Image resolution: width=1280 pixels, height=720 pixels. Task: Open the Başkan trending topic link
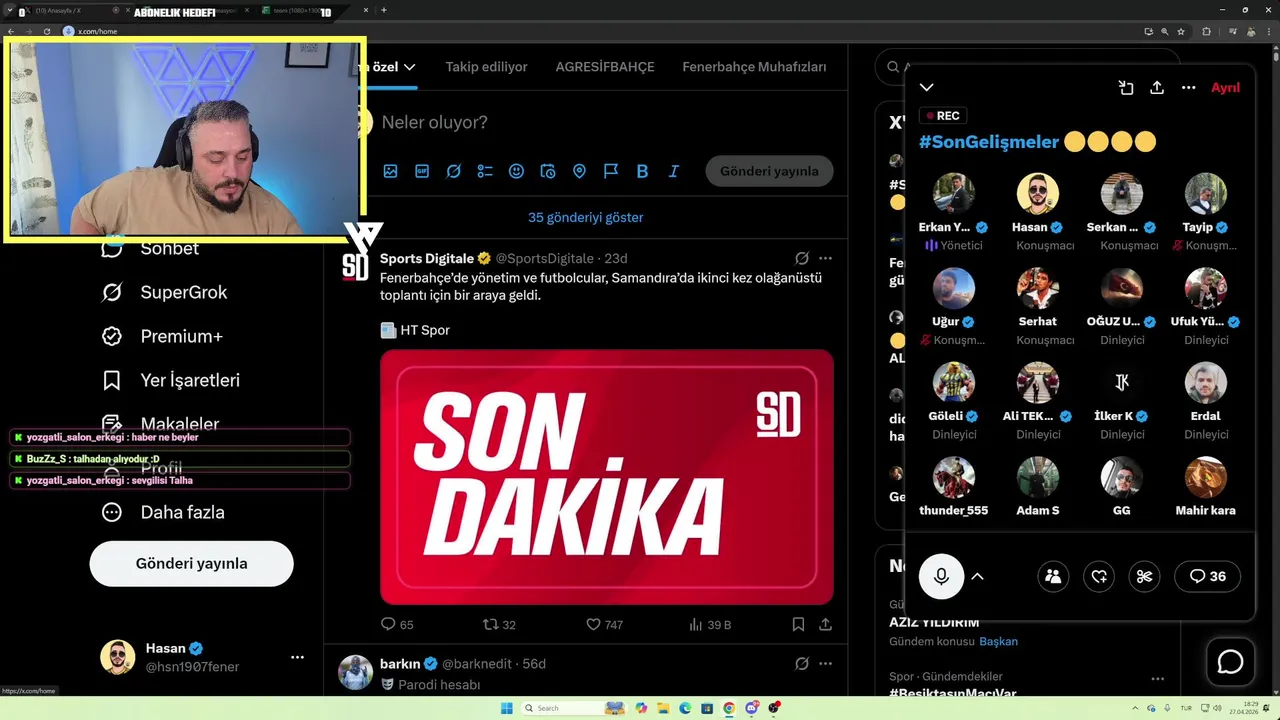[998, 641]
